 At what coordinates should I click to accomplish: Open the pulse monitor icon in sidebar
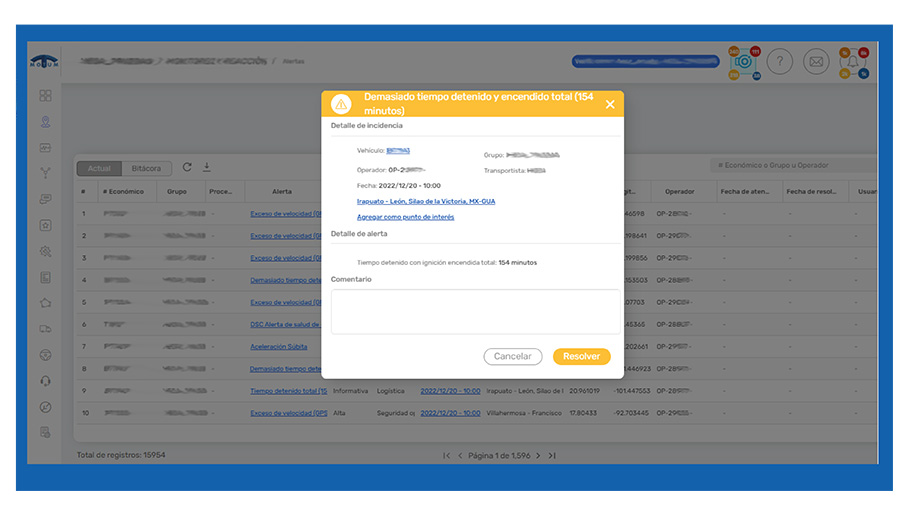pyautogui.click(x=46, y=148)
